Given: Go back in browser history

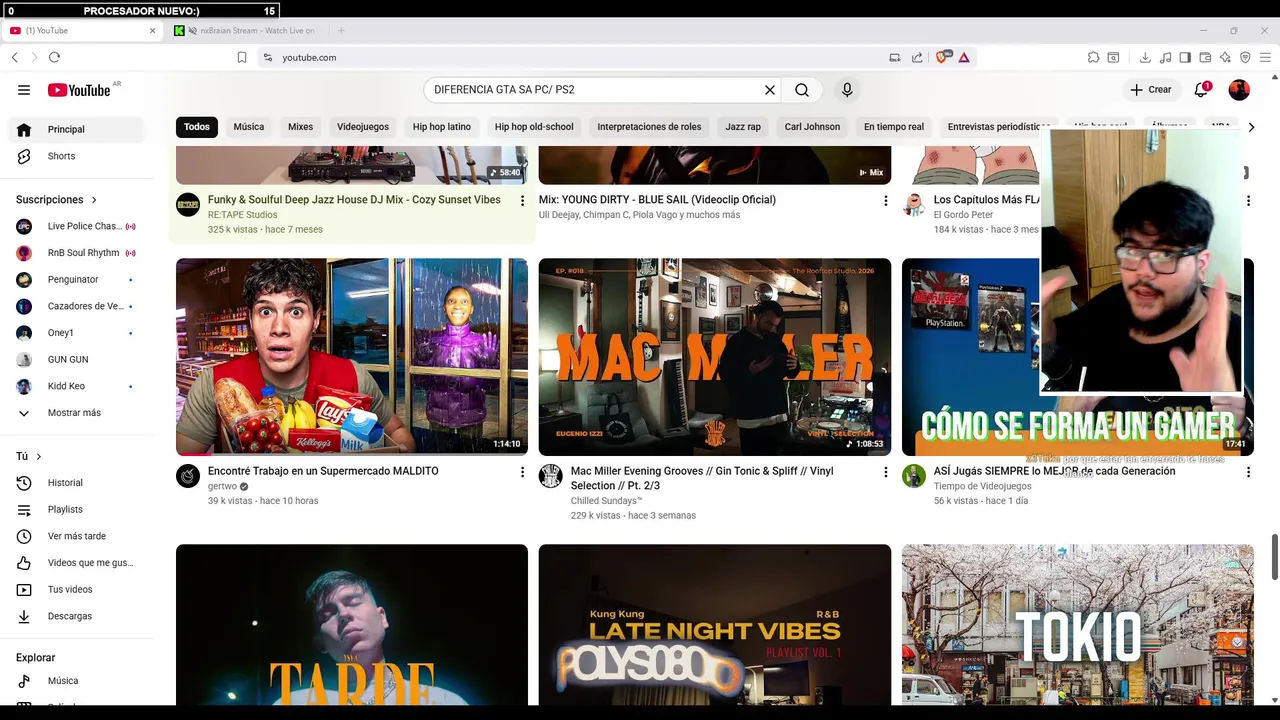Looking at the screenshot, I should [15, 58].
